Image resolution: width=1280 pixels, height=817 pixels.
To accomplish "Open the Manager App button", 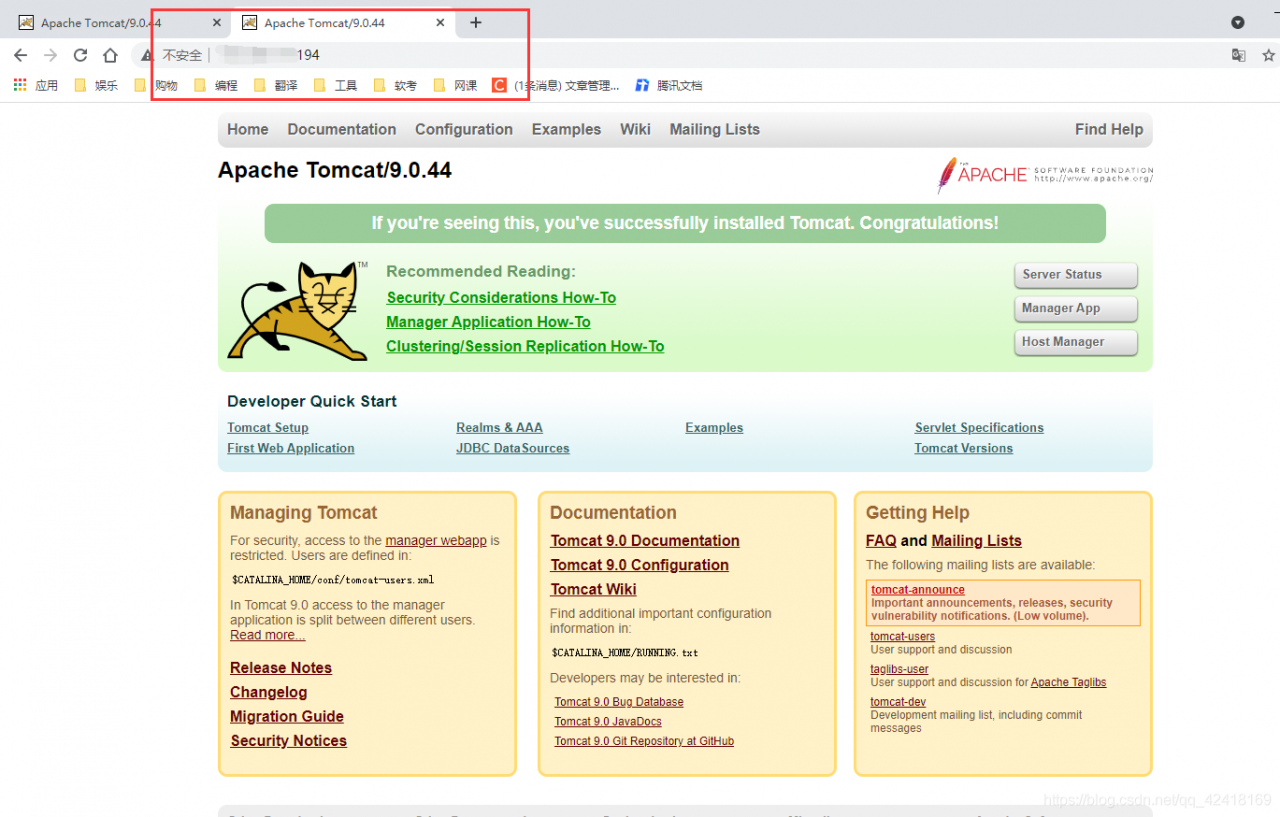I will pyautogui.click(x=1076, y=308).
